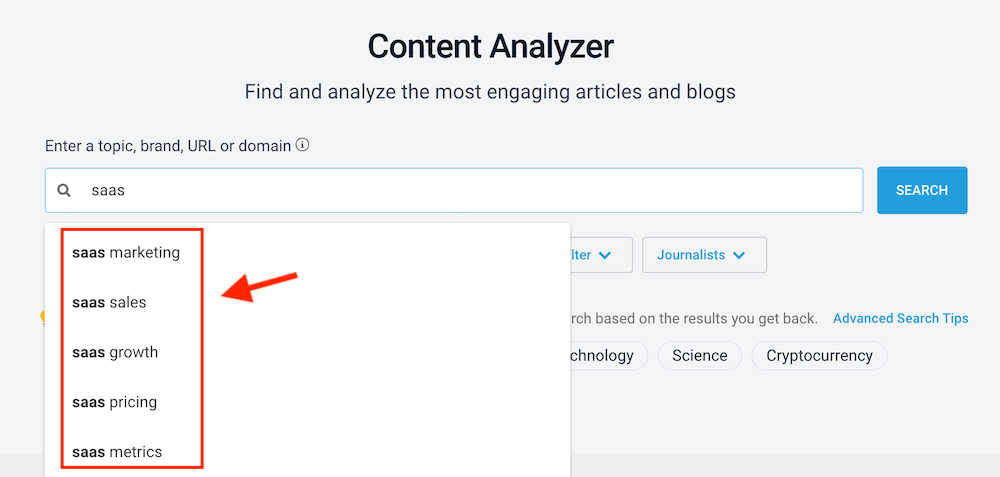Click the red annotation arrow pointing at suggestions
Image resolution: width=1000 pixels, height=477 pixels.
[259, 285]
